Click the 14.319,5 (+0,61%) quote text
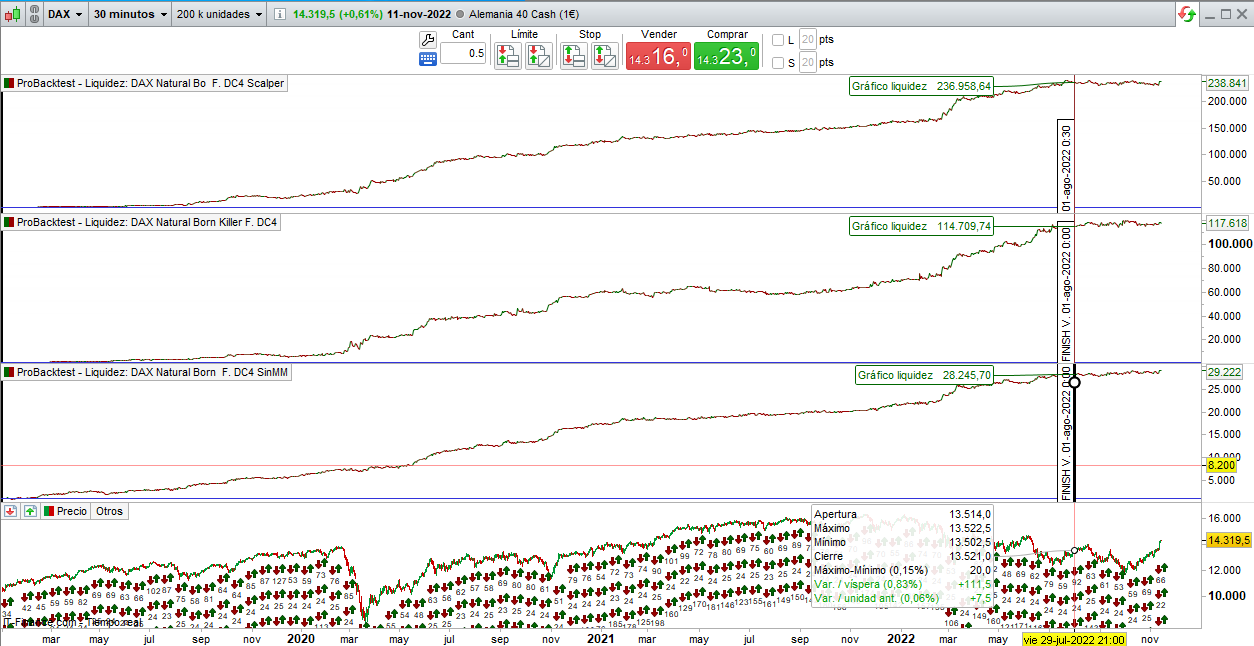 (338, 15)
